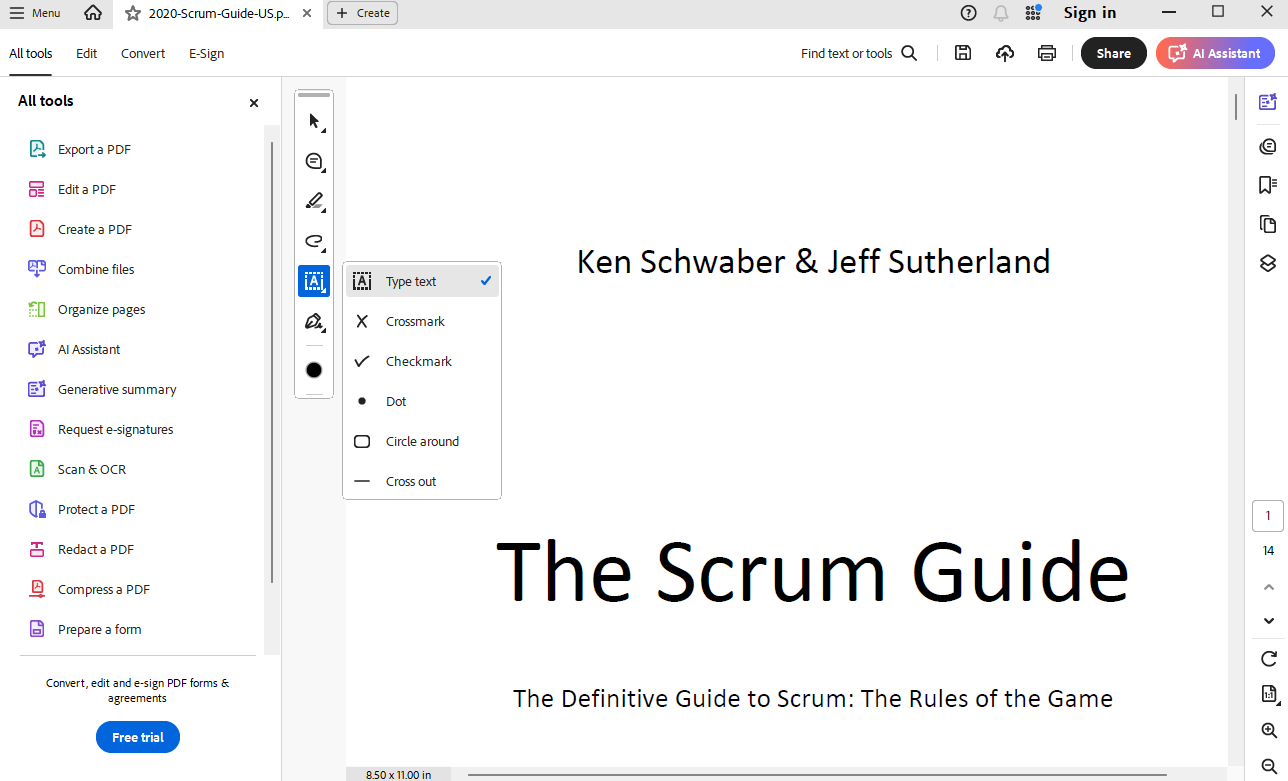Print the document using printer icon

click(x=1046, y=53)
